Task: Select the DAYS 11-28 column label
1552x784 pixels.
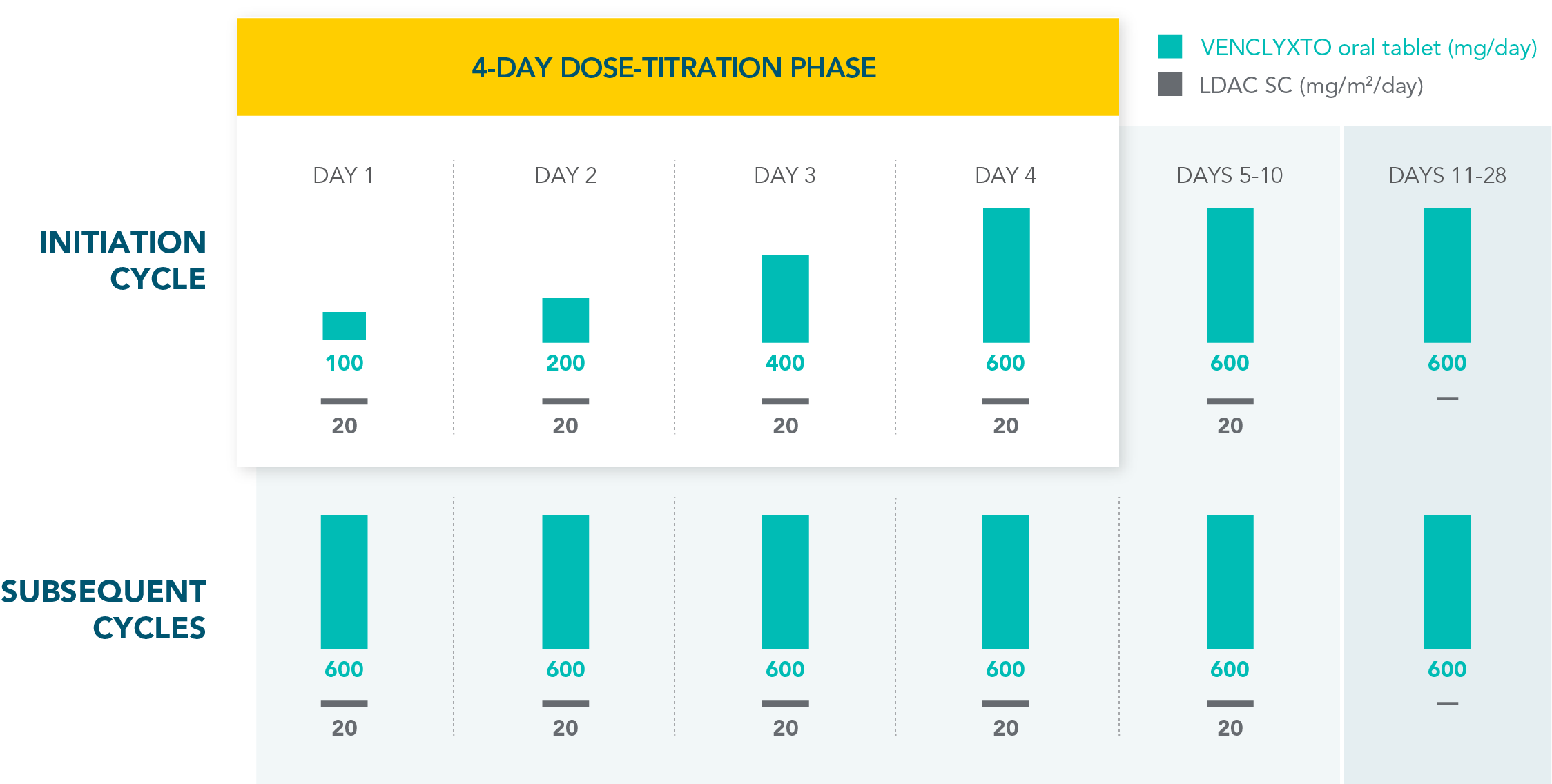Action: pos(1447,175)
